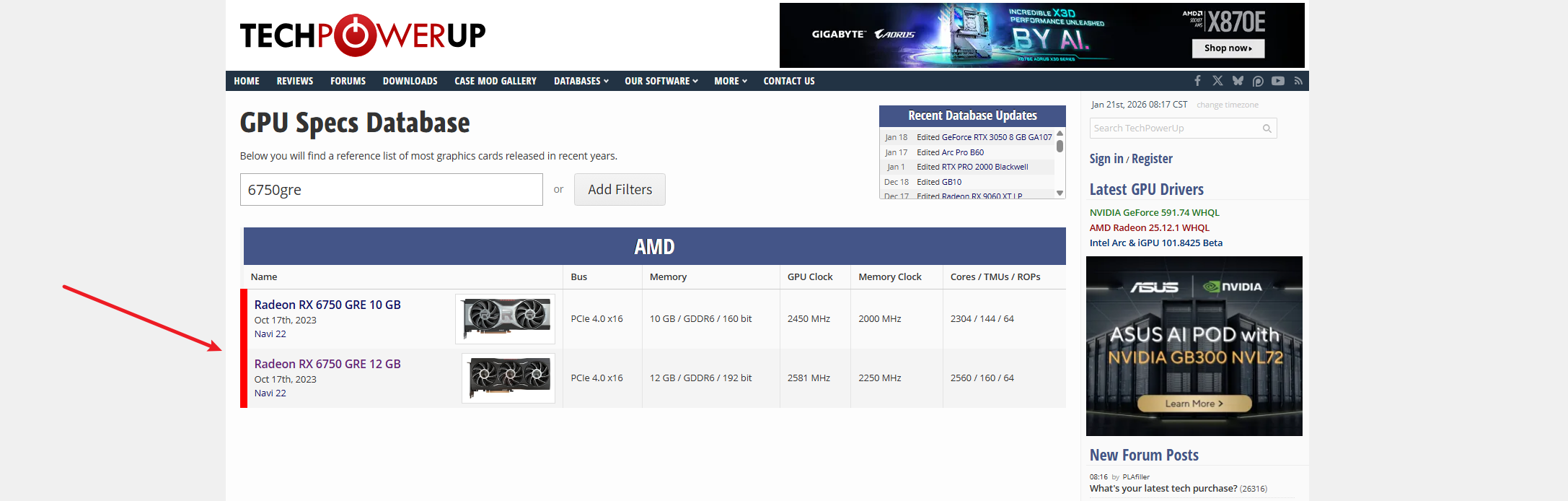The height and width of the screenshot is (501, 1568).
Task: Click the Register link
Action: [1152, 159]
